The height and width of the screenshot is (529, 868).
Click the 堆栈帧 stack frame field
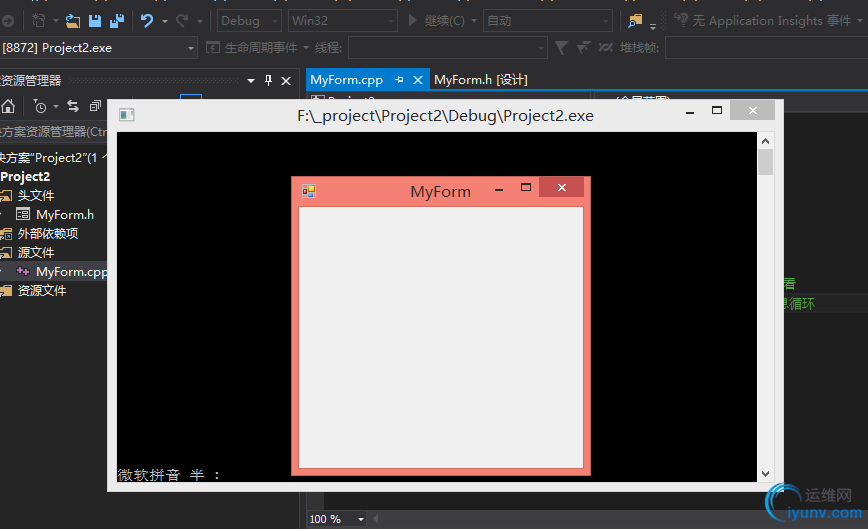click(x=767, y=48)
